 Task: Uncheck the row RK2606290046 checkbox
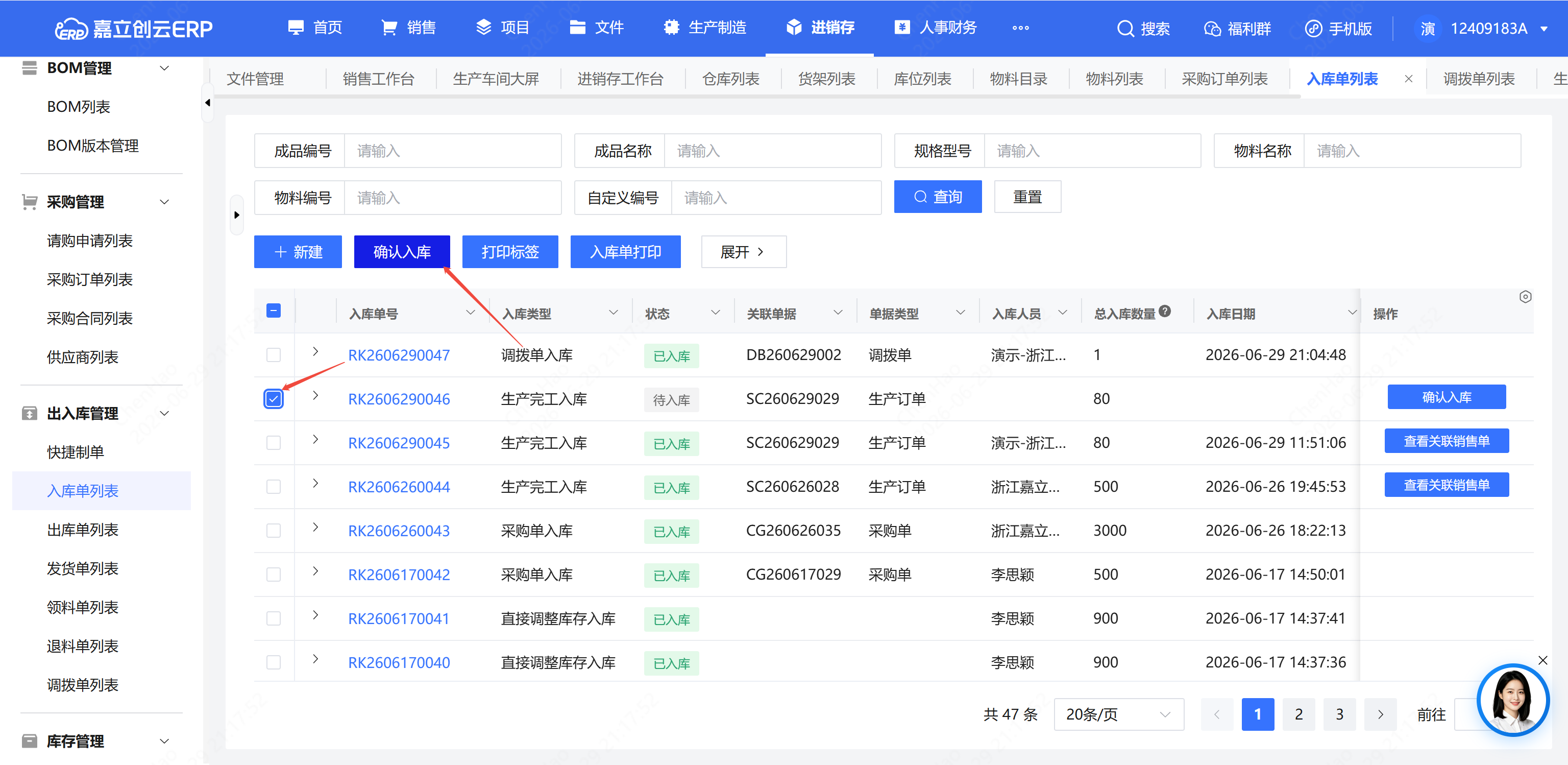pos(273,399)
